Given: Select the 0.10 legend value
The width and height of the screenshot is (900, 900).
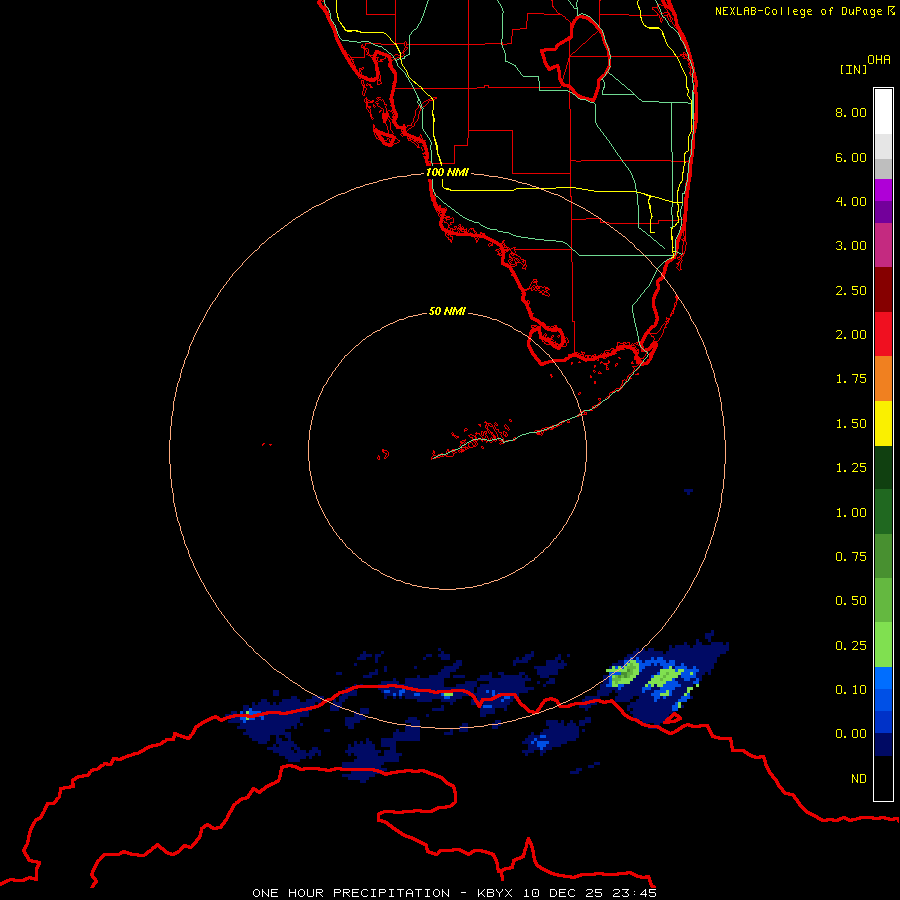Looking at the screenshot, I should [x=851, y=690].
